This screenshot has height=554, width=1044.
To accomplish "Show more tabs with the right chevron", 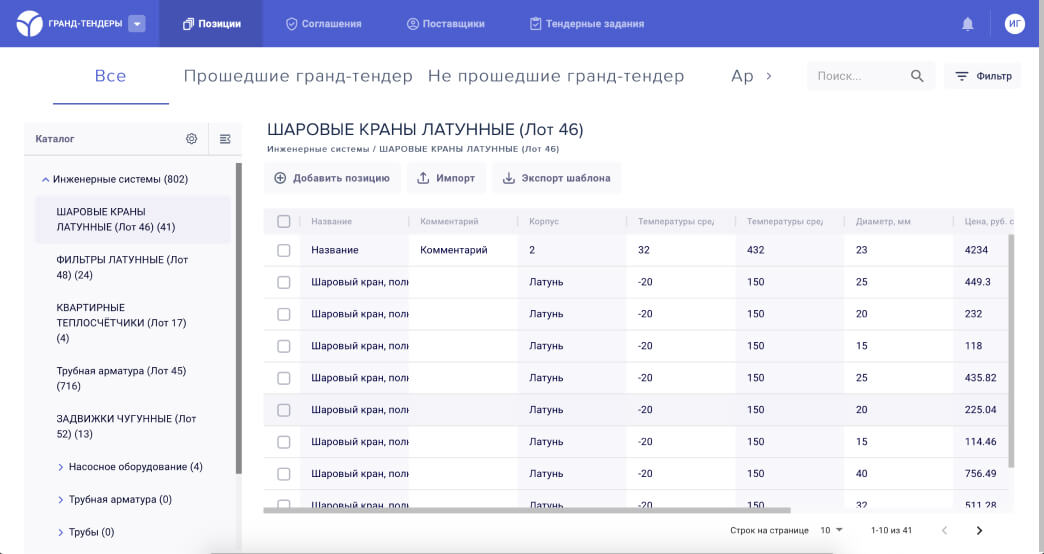I will [x=768, y=76].
